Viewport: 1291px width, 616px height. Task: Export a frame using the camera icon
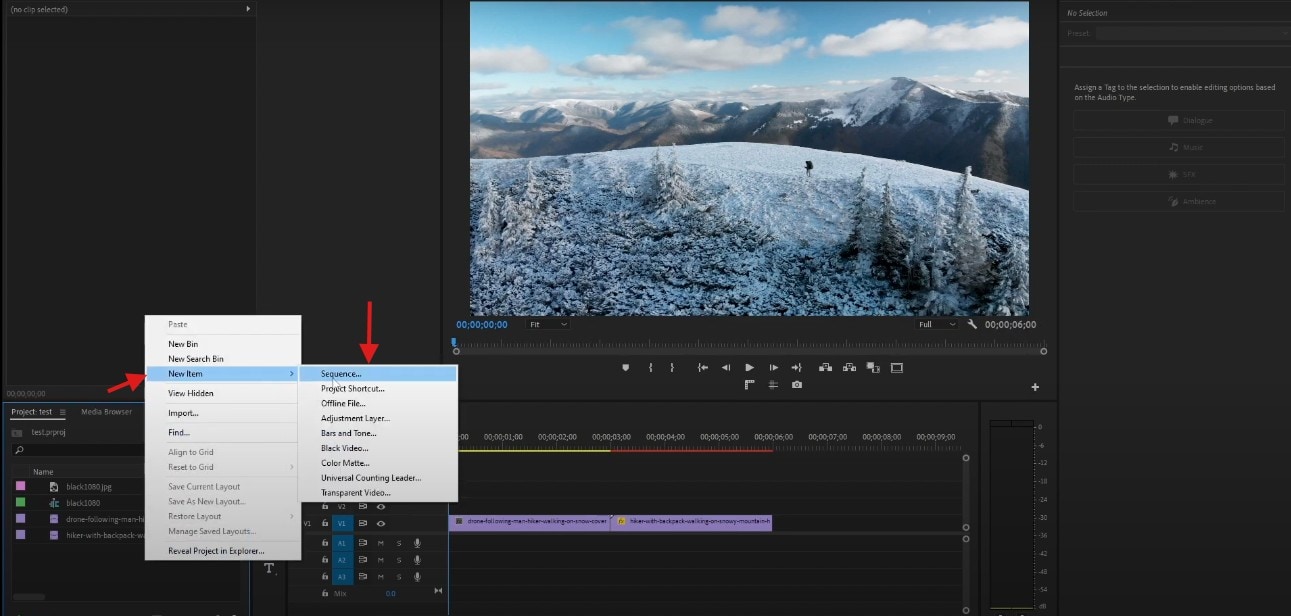click(x=797, y=384)
